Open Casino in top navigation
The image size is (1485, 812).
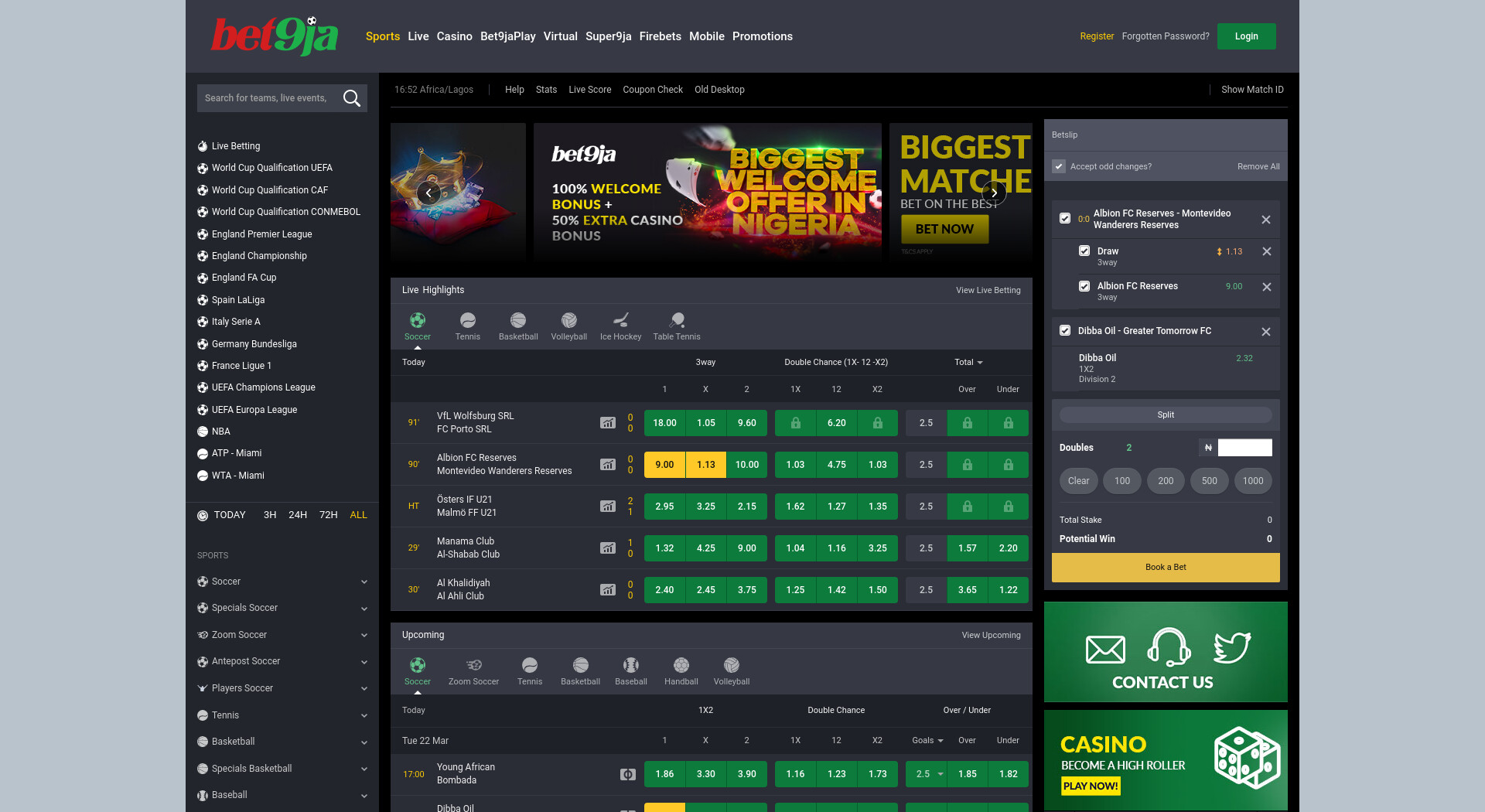(x=454, y=36)
